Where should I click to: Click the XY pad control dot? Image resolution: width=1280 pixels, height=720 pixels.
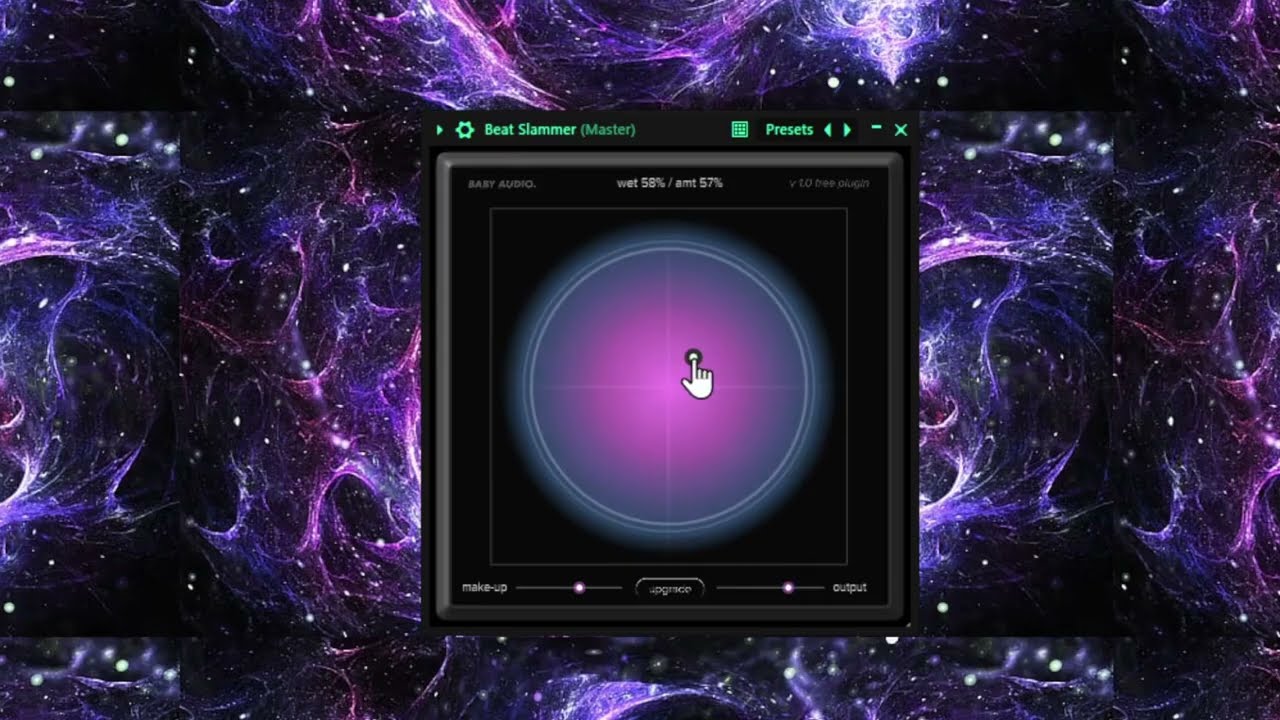coord(693,357)
